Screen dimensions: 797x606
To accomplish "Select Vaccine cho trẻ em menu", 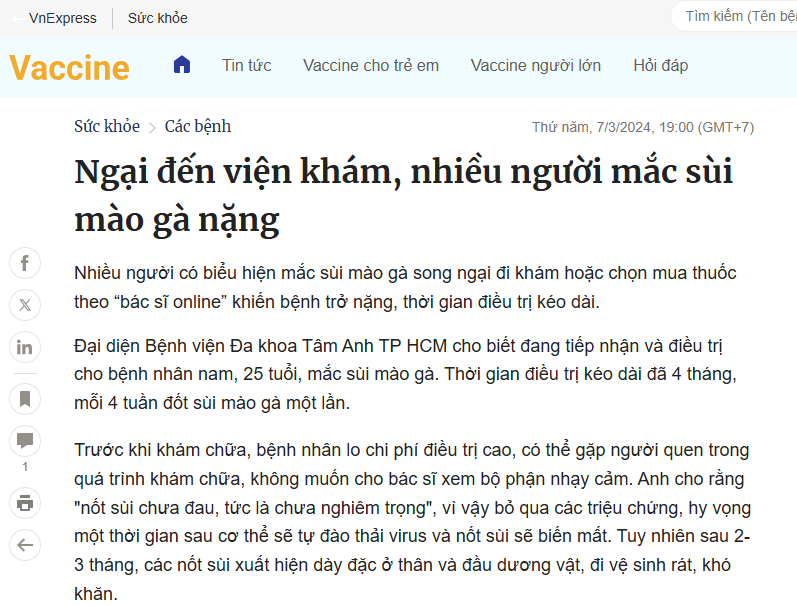I will click(371, 66).
